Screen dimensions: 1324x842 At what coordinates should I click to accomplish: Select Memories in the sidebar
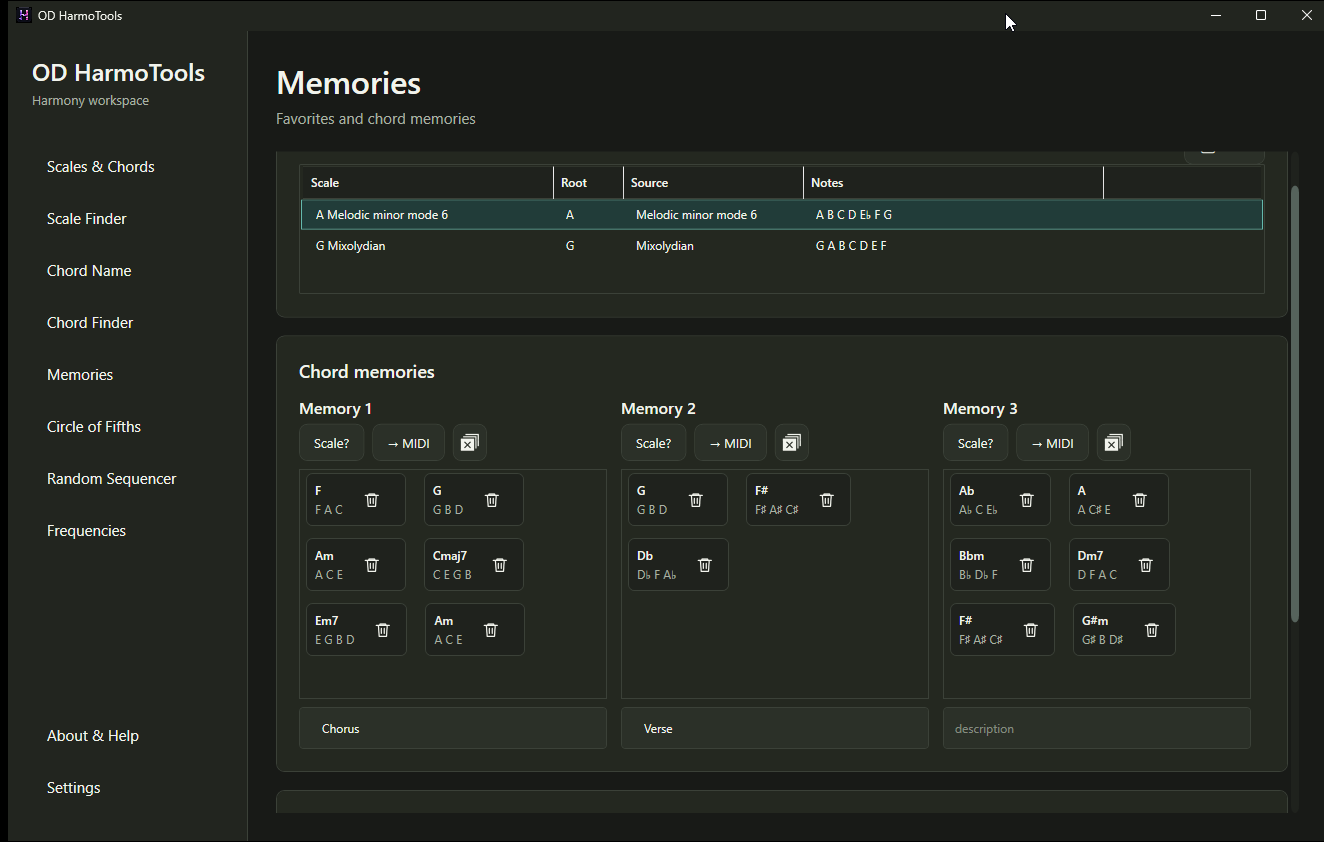(80, 375)
